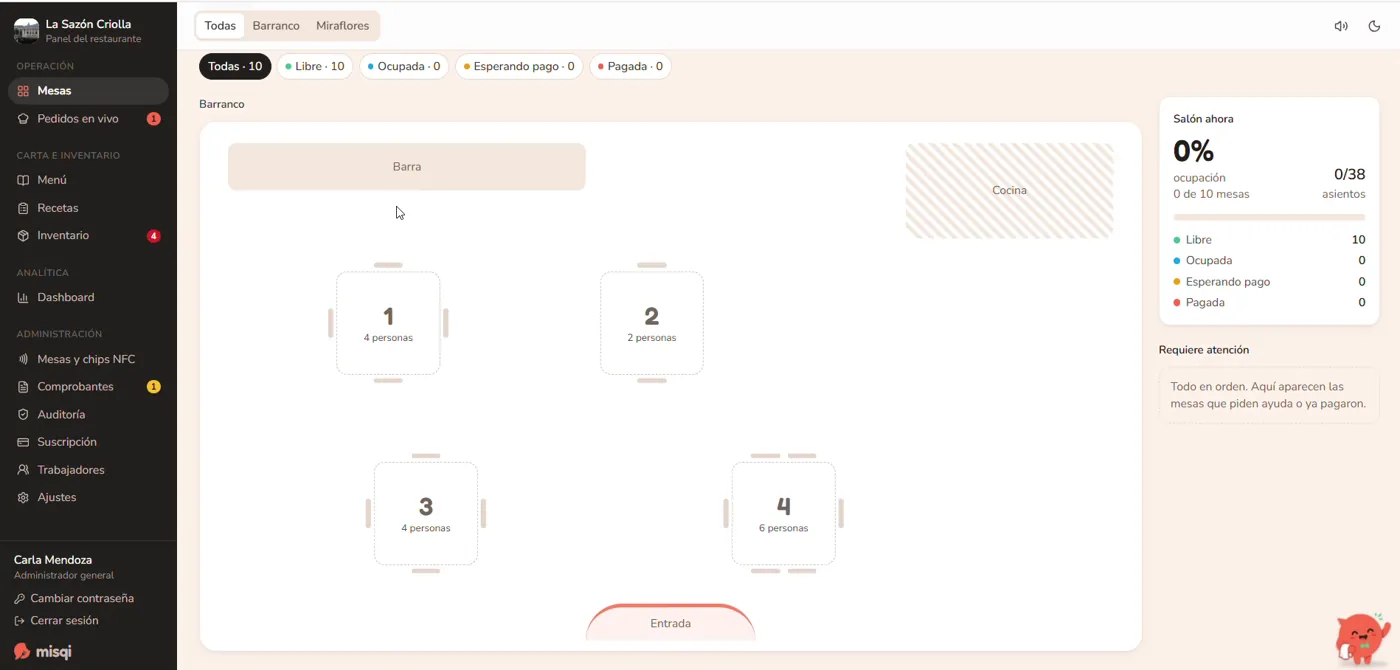Toggle the sound notification speaker icon
The width and height of the screenshot is (1400, 670).
tap(1341, 26)
